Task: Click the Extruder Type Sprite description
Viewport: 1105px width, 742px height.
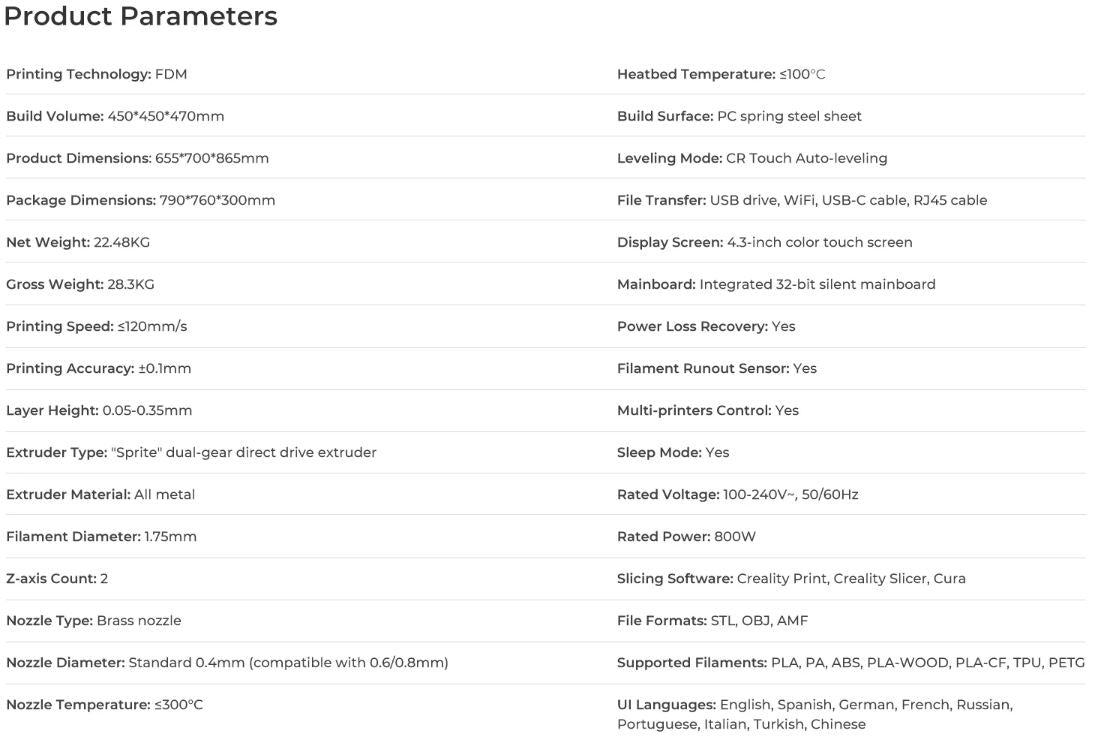Action: [191, 452]
